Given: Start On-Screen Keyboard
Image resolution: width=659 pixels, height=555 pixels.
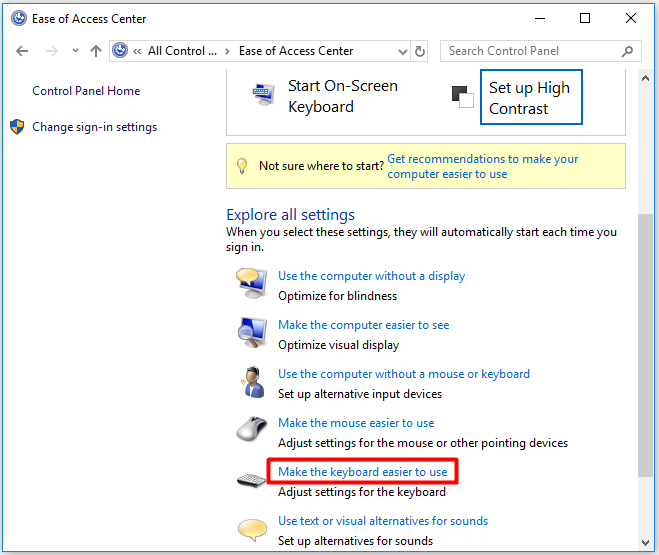Looking at the screenshot, I should (x=343, y=96).
